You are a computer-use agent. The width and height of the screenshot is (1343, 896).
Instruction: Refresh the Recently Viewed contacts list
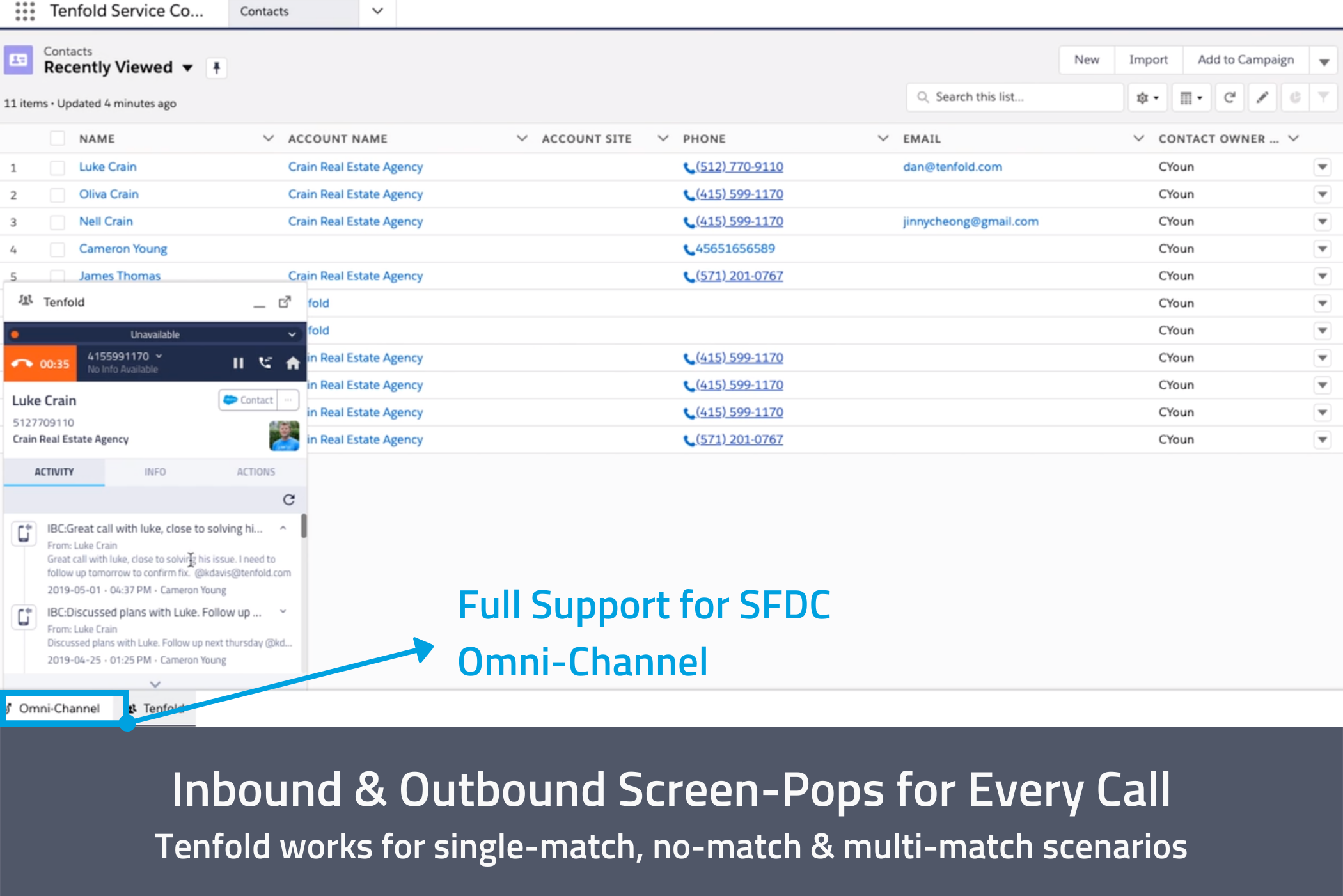pyautogui.click(x=1229, y=97)
